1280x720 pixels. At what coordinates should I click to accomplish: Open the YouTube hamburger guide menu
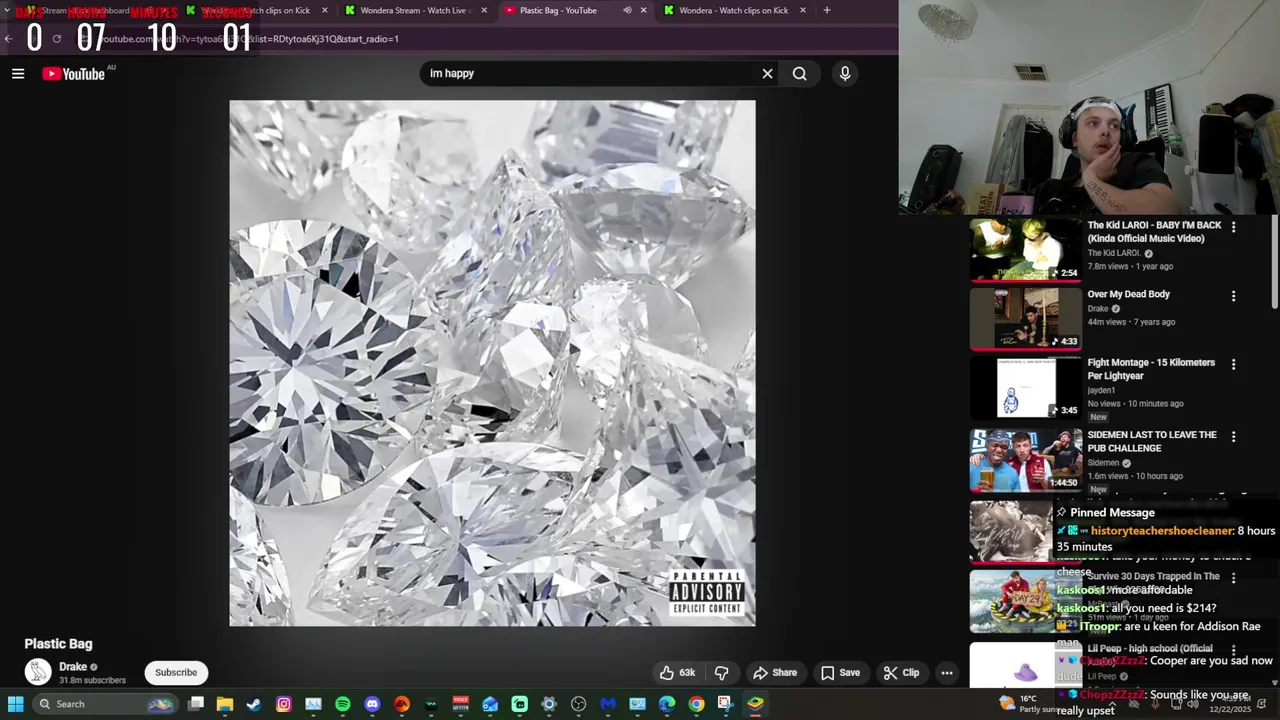click(18, 73)
